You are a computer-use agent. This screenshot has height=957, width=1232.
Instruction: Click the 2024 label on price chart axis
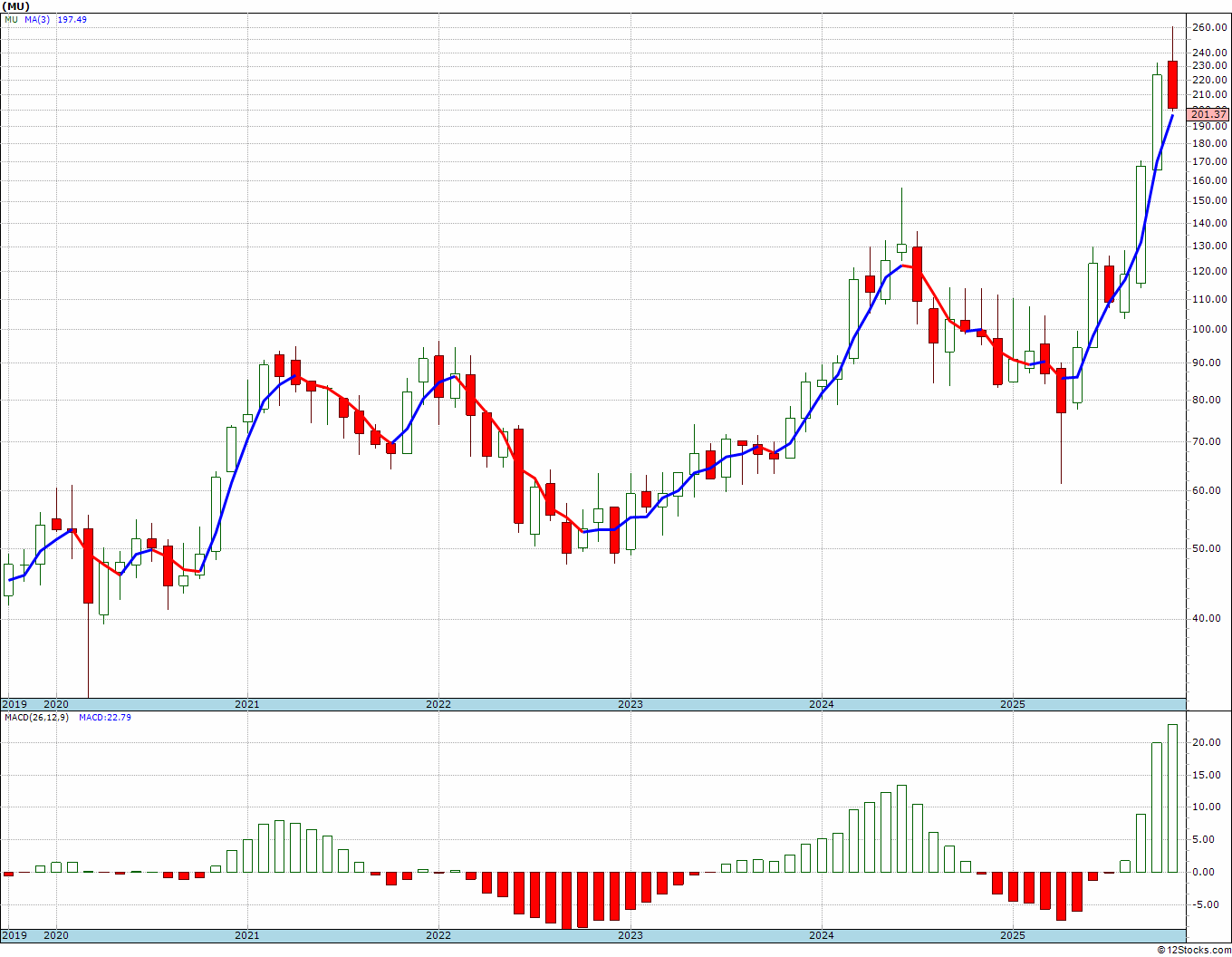pos(822,704)
